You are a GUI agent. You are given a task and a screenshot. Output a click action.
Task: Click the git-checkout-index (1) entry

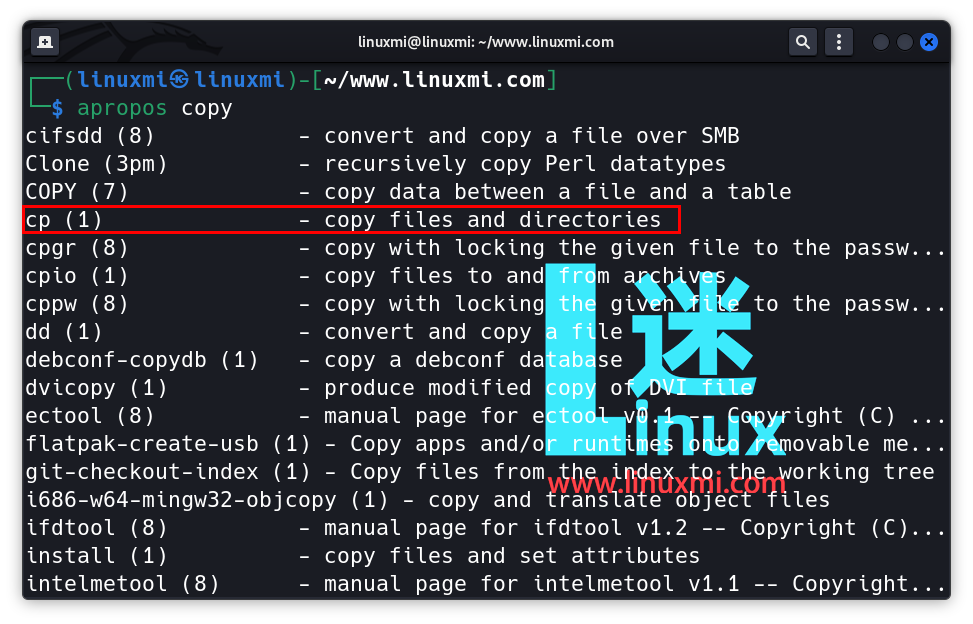(168, 471)
